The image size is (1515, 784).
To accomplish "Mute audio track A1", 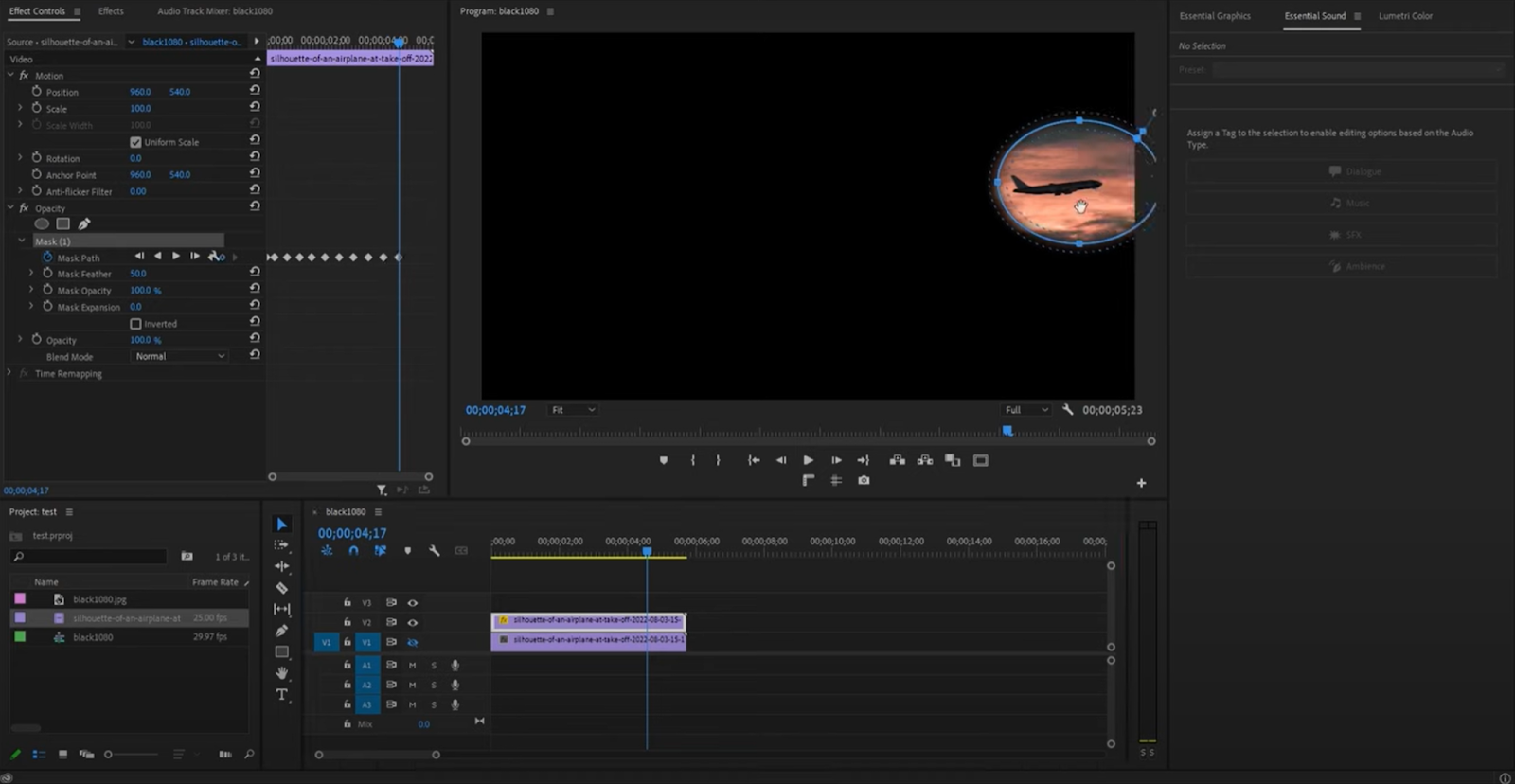I will coord(412,665).
